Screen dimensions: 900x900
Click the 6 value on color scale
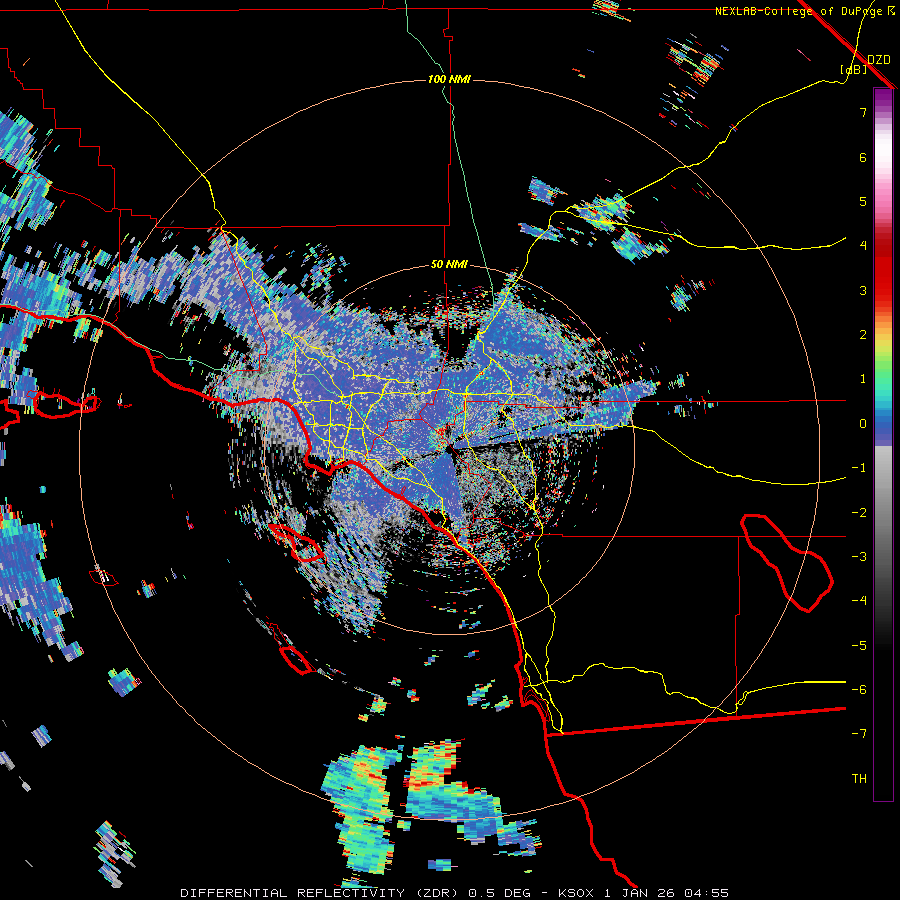(863, 157)
